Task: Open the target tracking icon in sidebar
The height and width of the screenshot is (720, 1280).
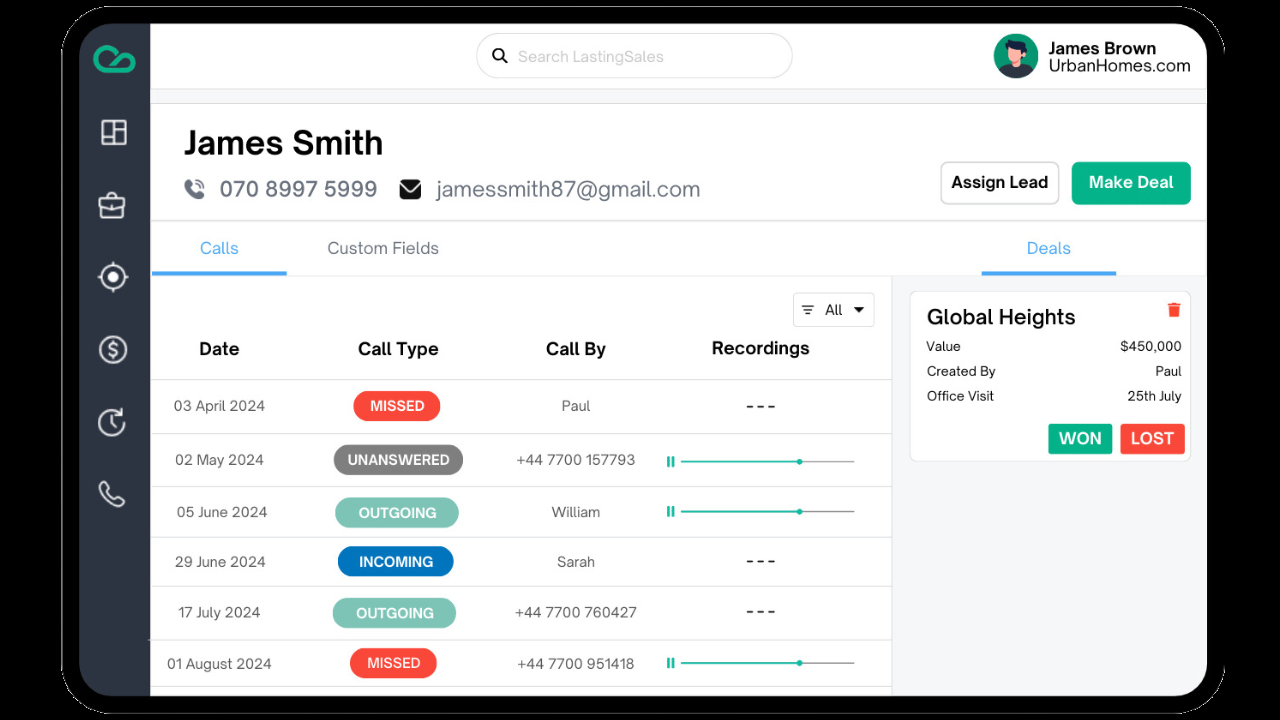Action: click(113, 277)
